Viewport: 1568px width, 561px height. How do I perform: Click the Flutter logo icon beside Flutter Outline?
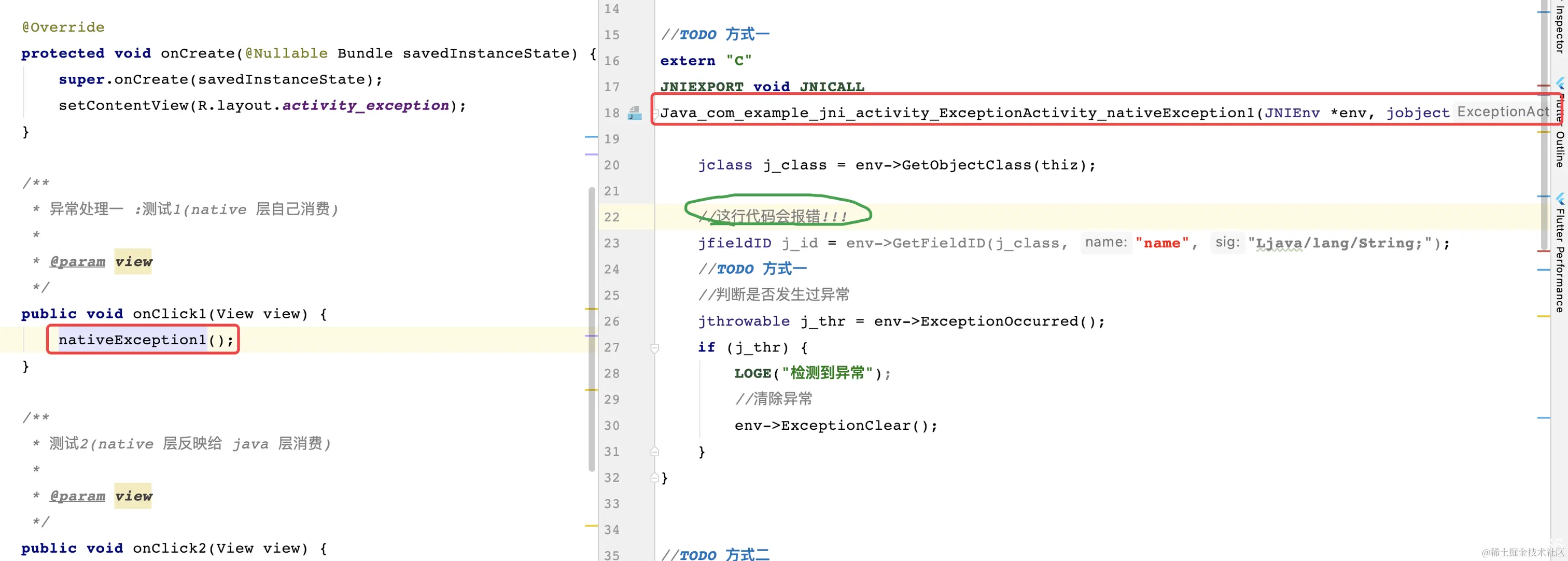(x=1560, y=83)
